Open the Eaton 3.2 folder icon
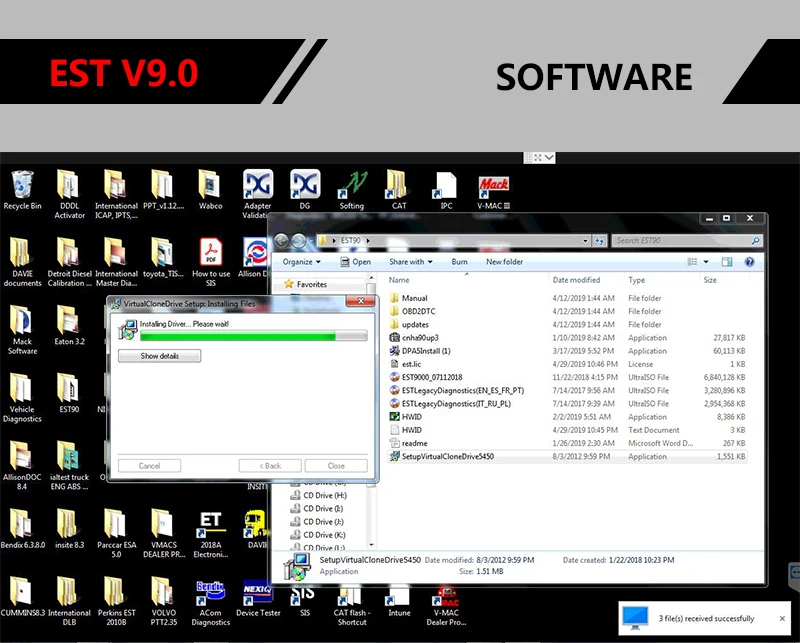 click(69, 326)
